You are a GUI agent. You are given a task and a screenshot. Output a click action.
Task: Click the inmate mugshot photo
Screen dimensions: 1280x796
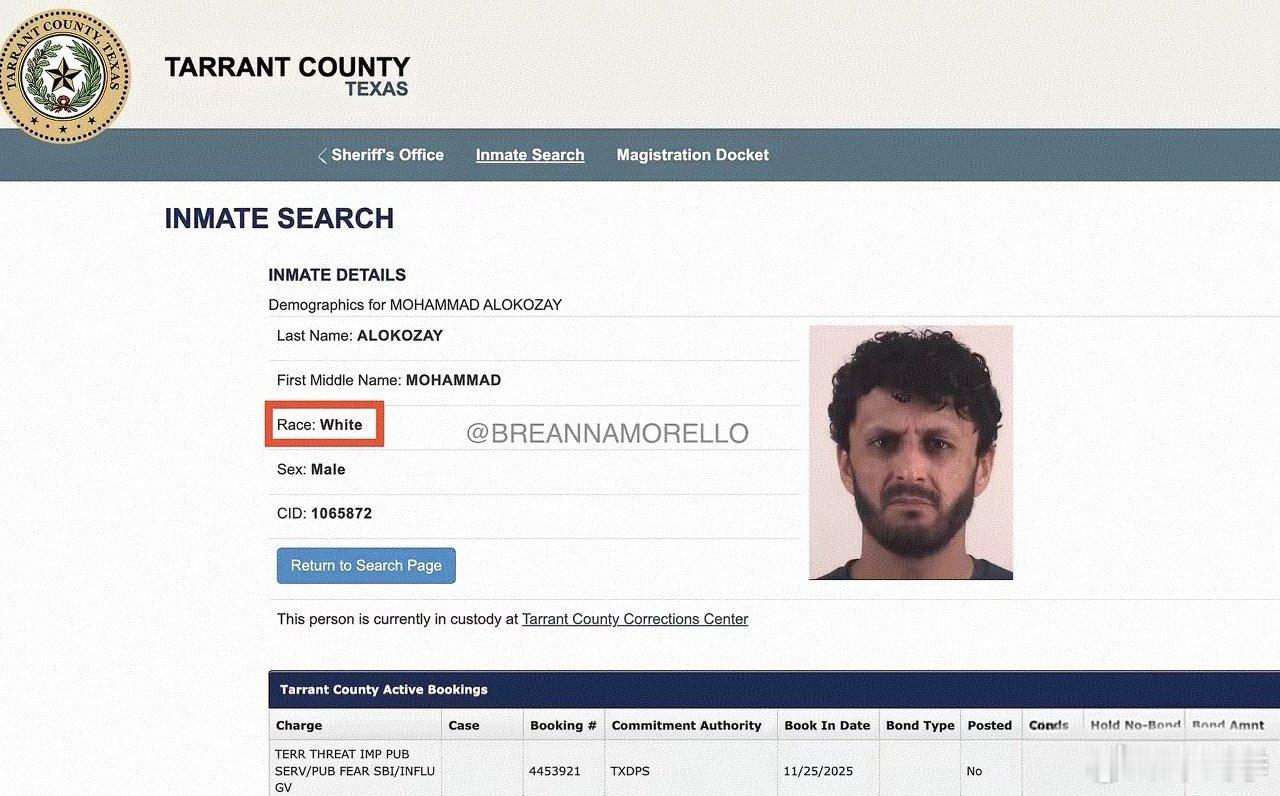[x=910, y=452]
